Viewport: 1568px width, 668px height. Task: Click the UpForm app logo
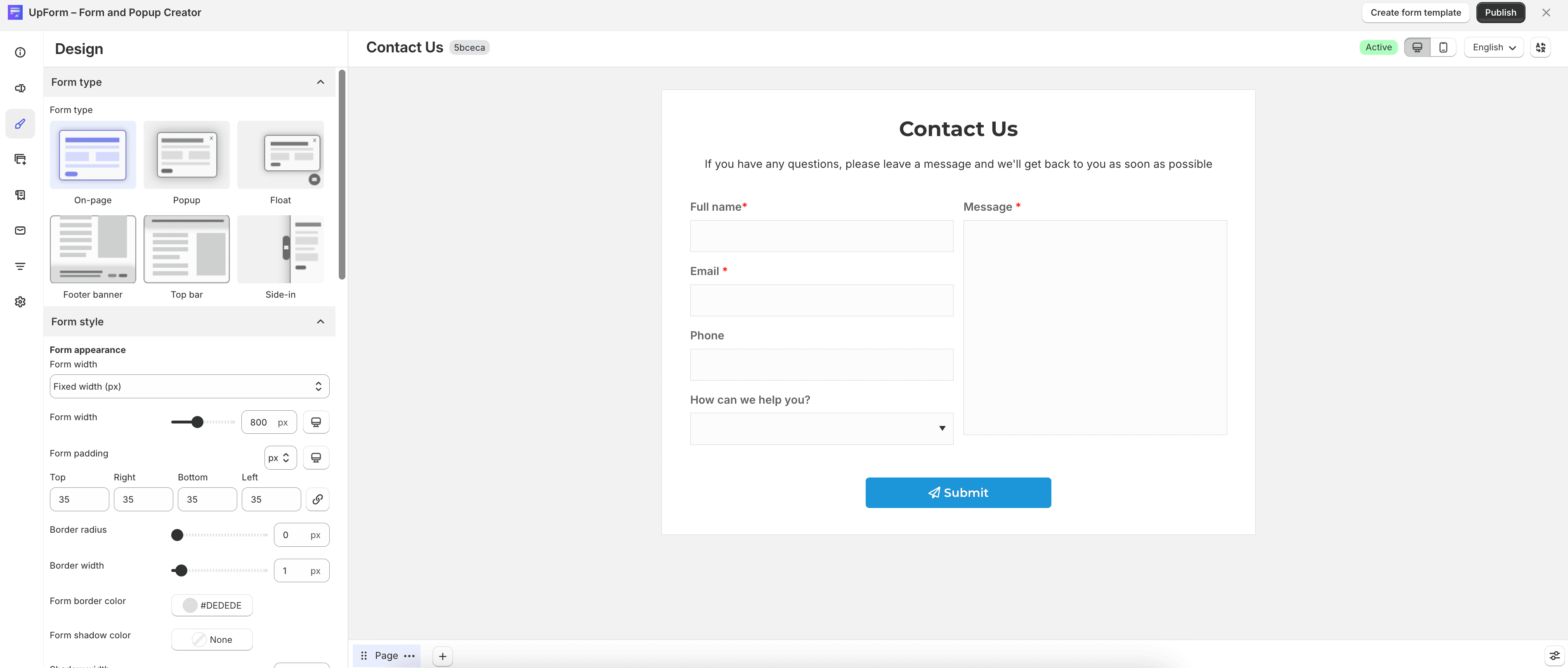pos(15,12)
